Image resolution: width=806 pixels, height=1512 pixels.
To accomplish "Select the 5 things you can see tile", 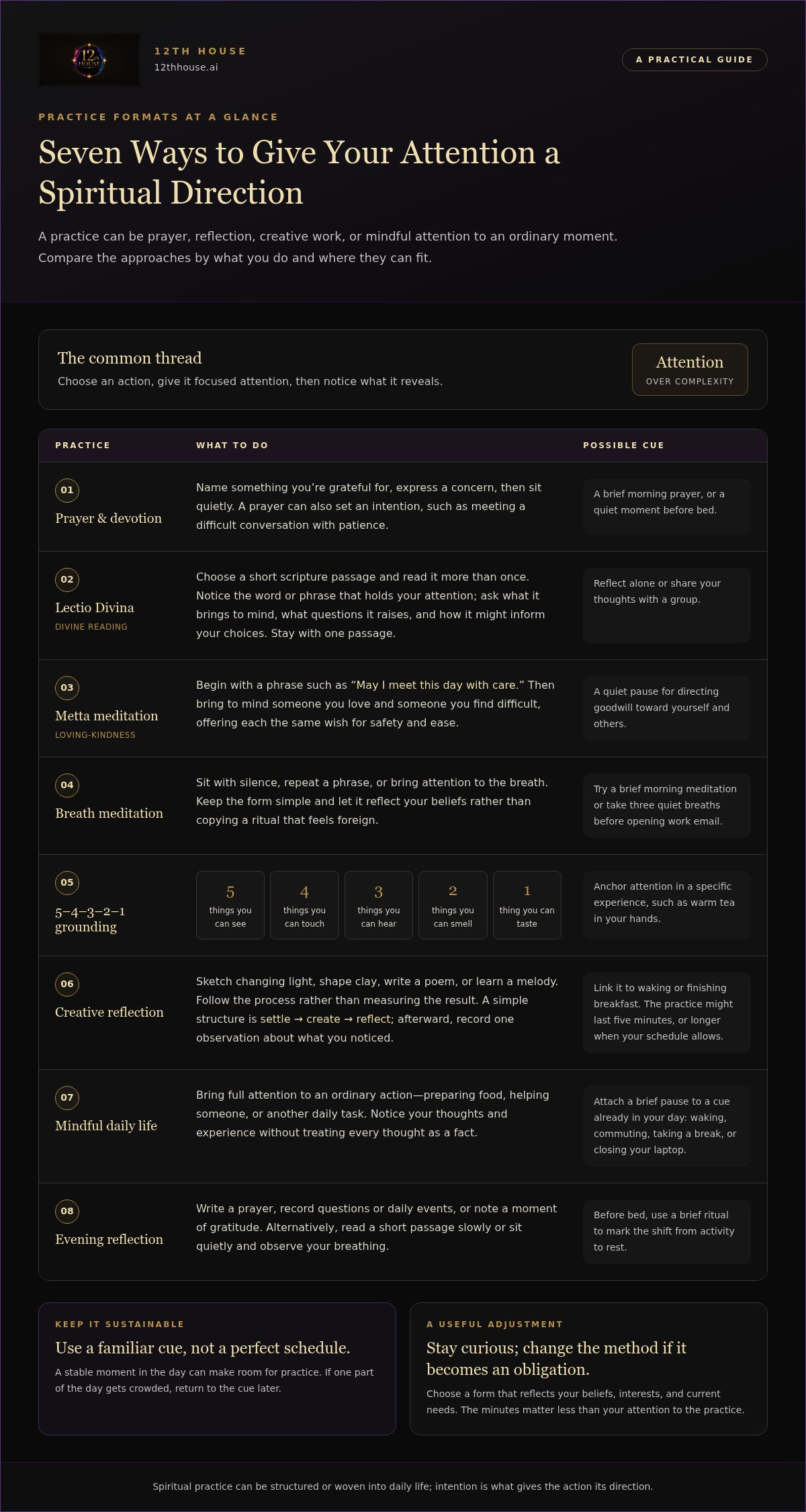I will tap(230, 905).
